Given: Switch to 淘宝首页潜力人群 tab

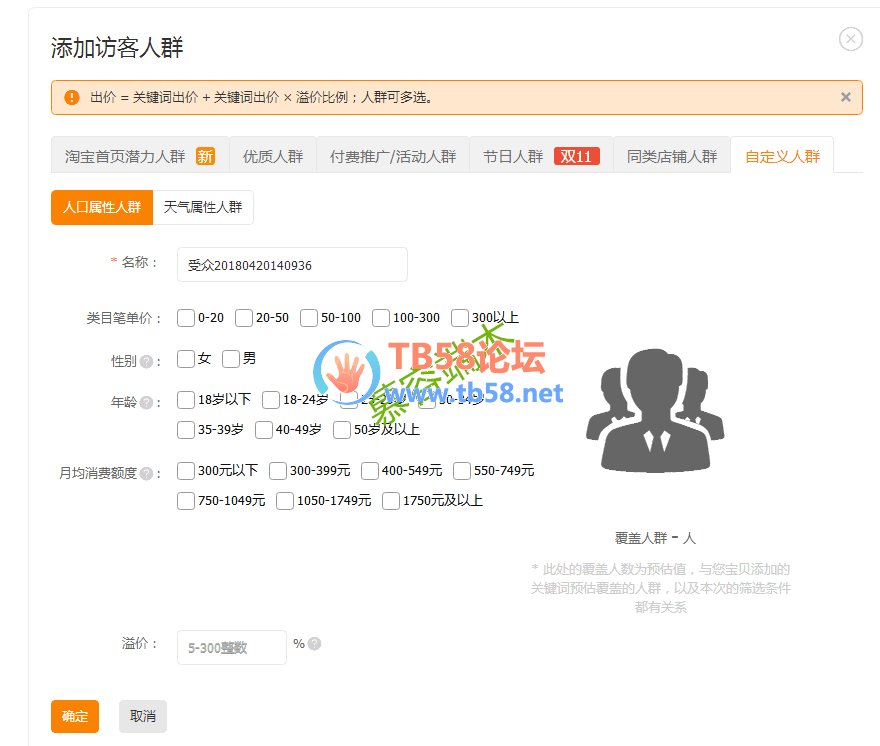Looking at the screenshot, I should [140, 154].
